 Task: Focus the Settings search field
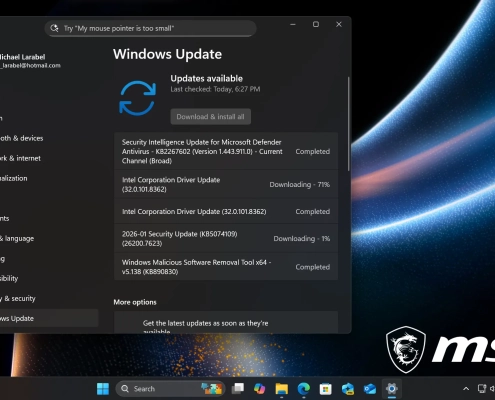pyautogui.click(x=150, y=28)
